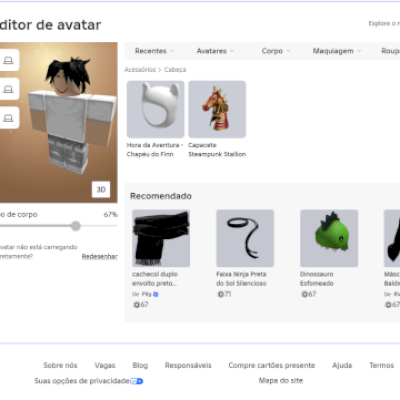The image size is (400, 400).
Task: Click the Robux price icon under cachecol duplo
Action: point(136,305)
